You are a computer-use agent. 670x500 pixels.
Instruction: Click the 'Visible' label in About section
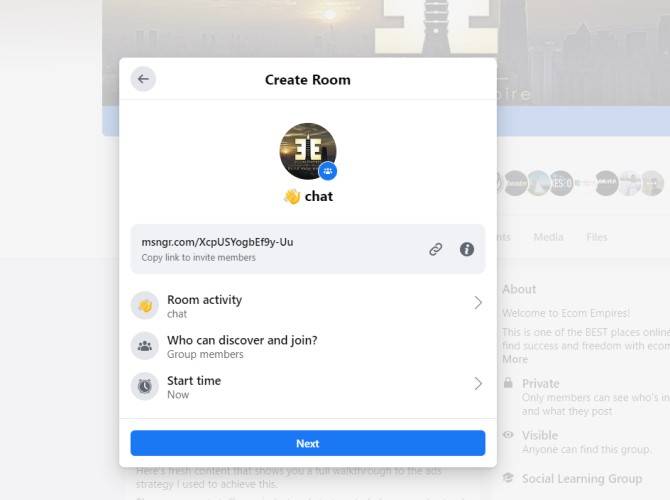pyautogui.click(x=540, y=435)
